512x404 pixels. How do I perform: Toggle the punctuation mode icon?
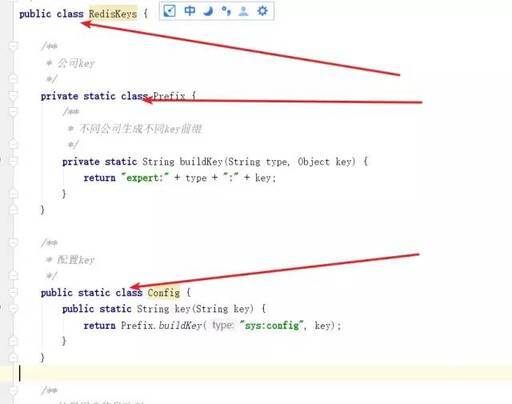[x=226, y=11]
